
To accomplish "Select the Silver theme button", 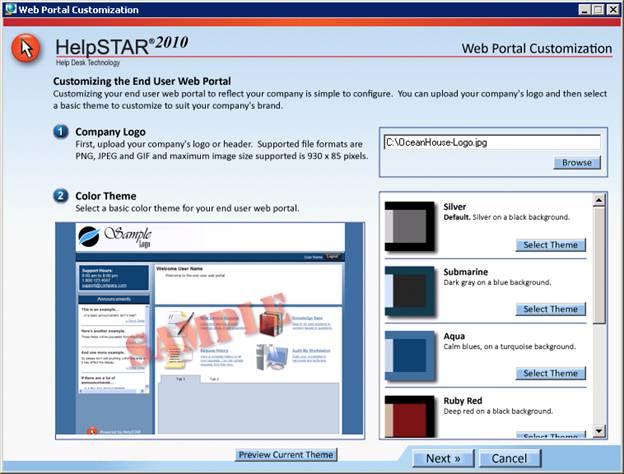I will (x=551, y=245).
